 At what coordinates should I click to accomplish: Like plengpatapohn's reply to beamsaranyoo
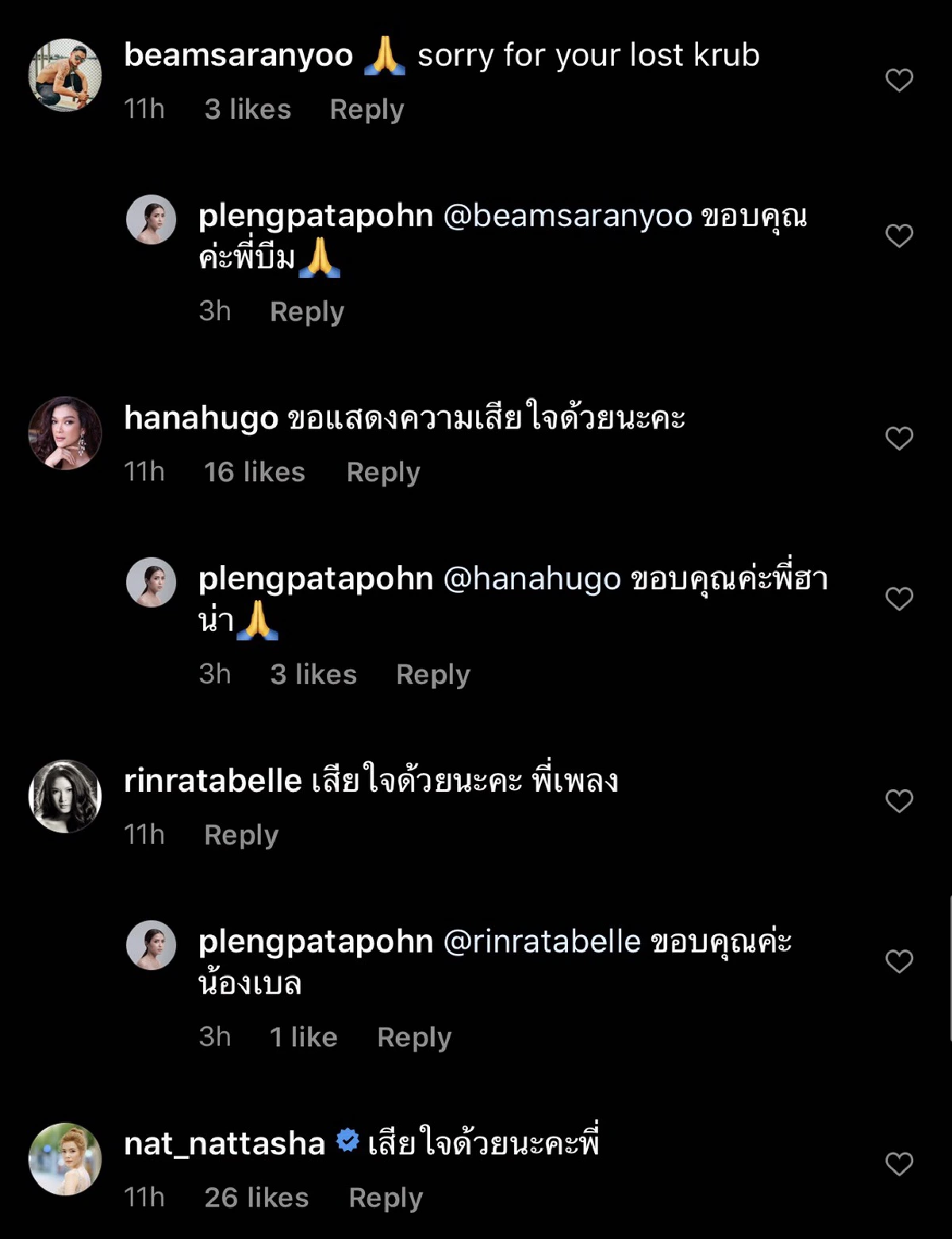click(x=899, y=236)
